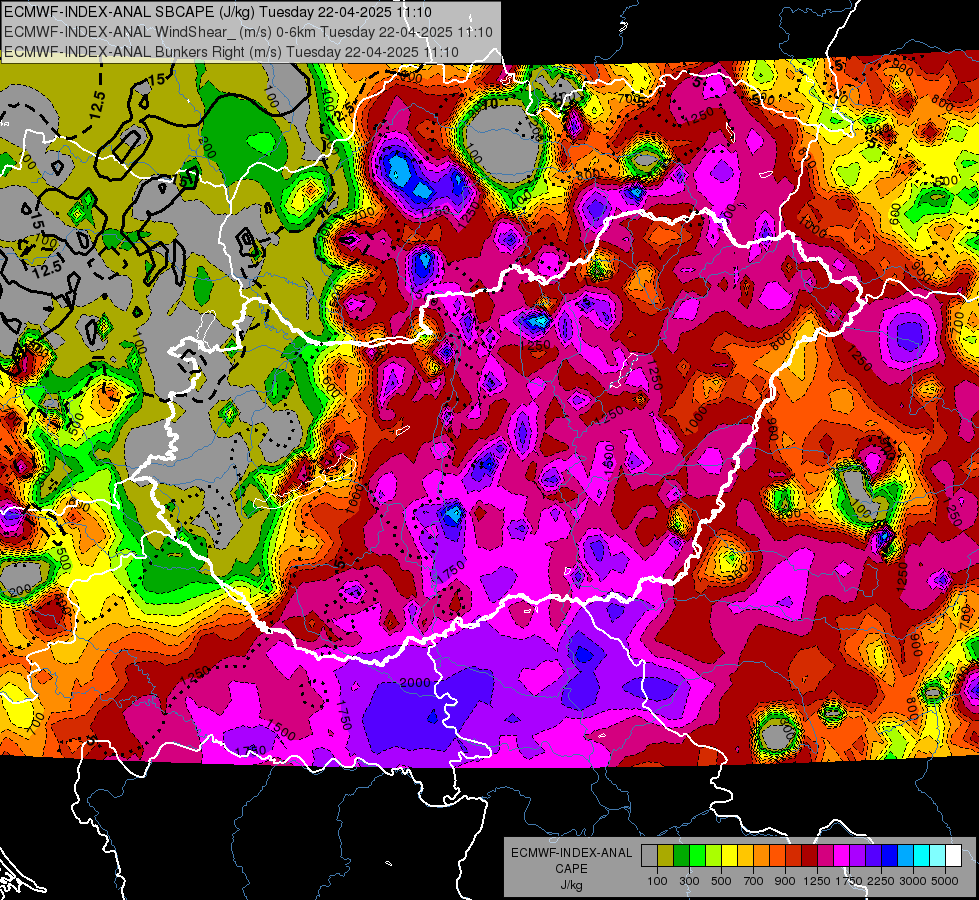The image size is (979, 900).
Task: Click the 500 tick label on legend scale
Action: coord(721,881)
